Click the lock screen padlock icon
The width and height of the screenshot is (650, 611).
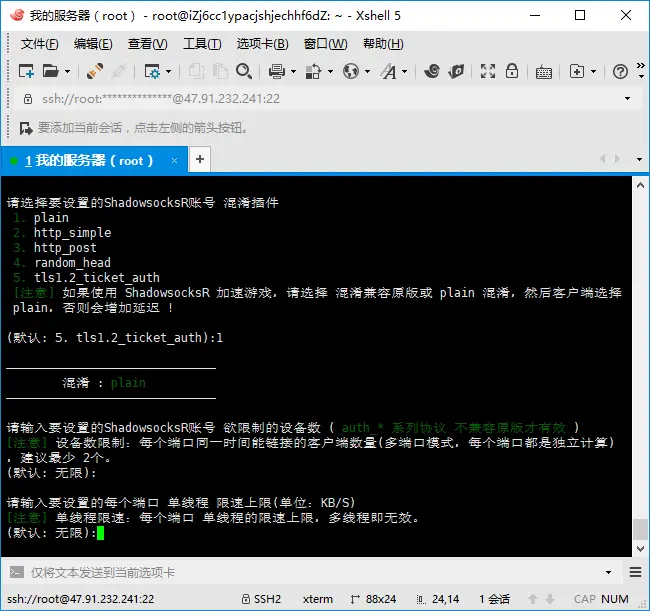pyautogui.click(x=512, y=71)
